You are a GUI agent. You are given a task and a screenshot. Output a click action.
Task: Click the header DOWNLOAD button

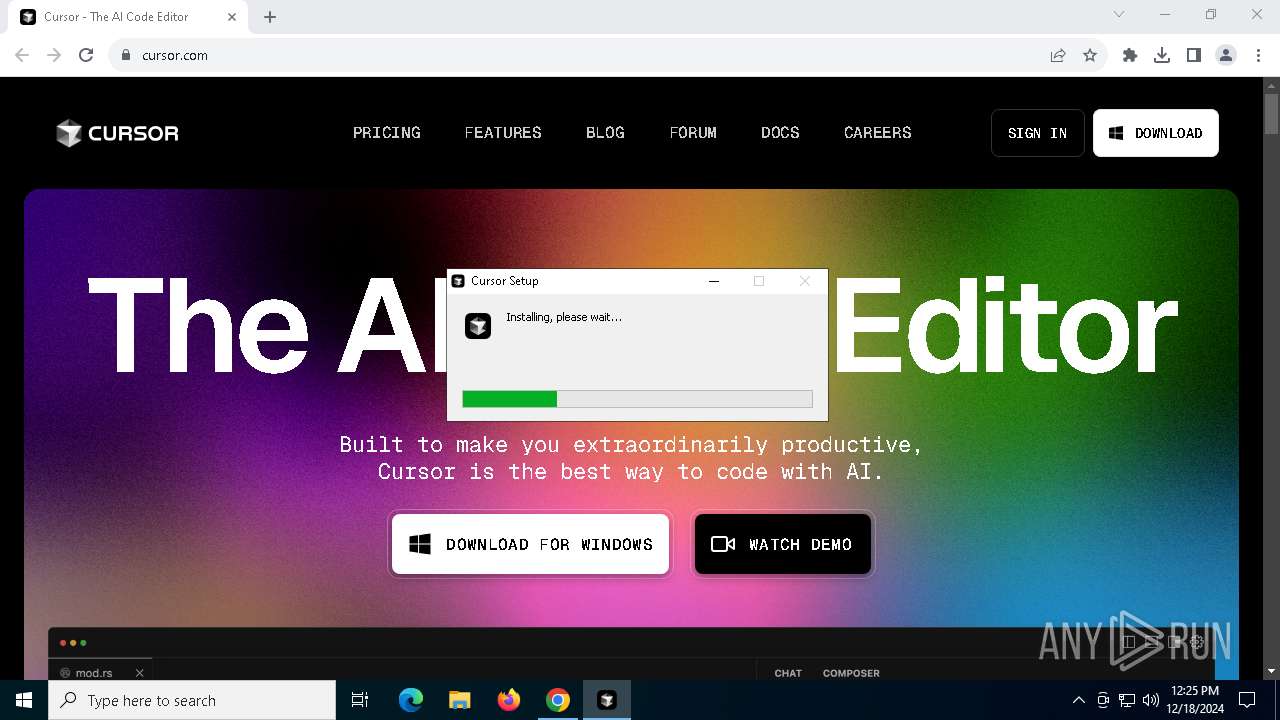pyautogui.click(x=1156, y=133)
